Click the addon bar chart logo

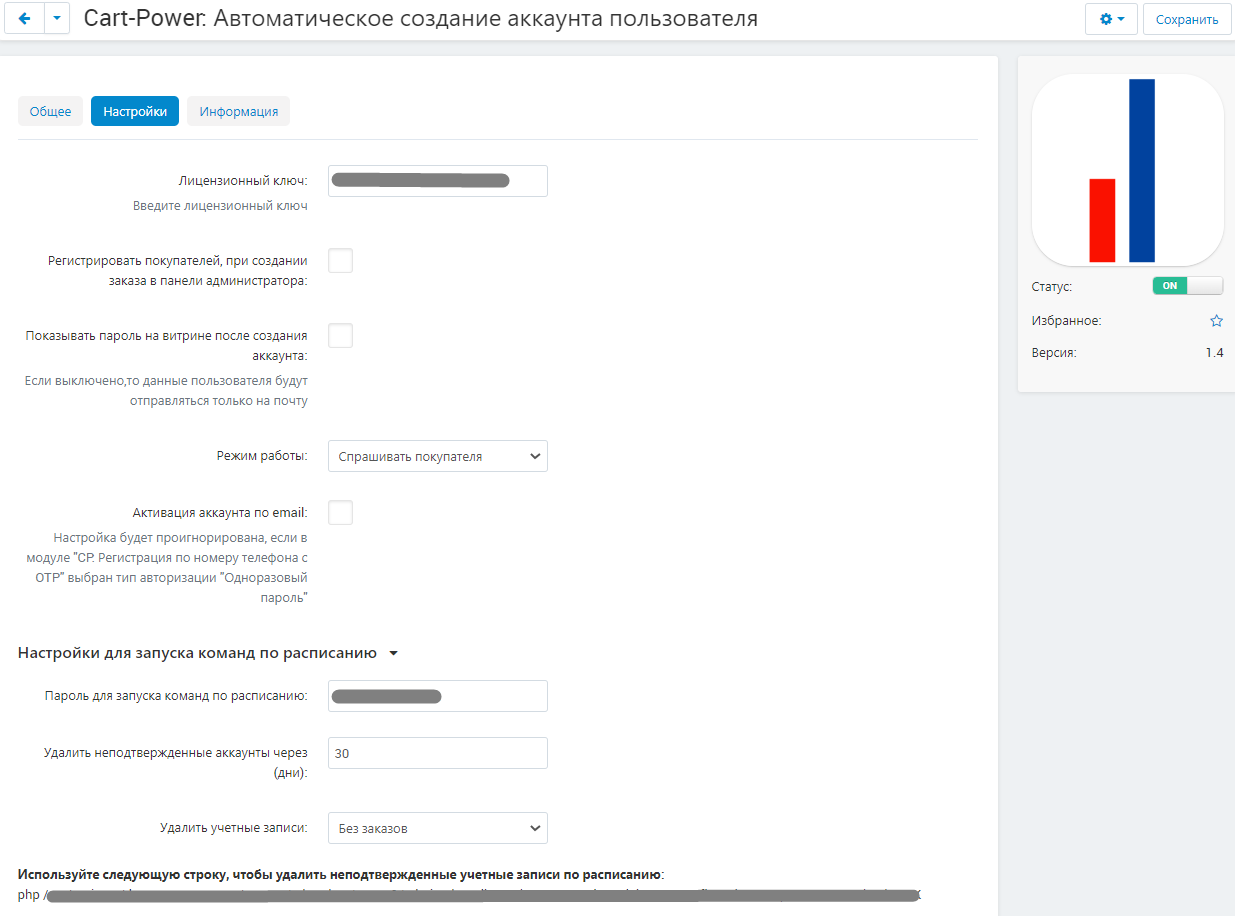pyautogui.click(x=1128, y=170)
